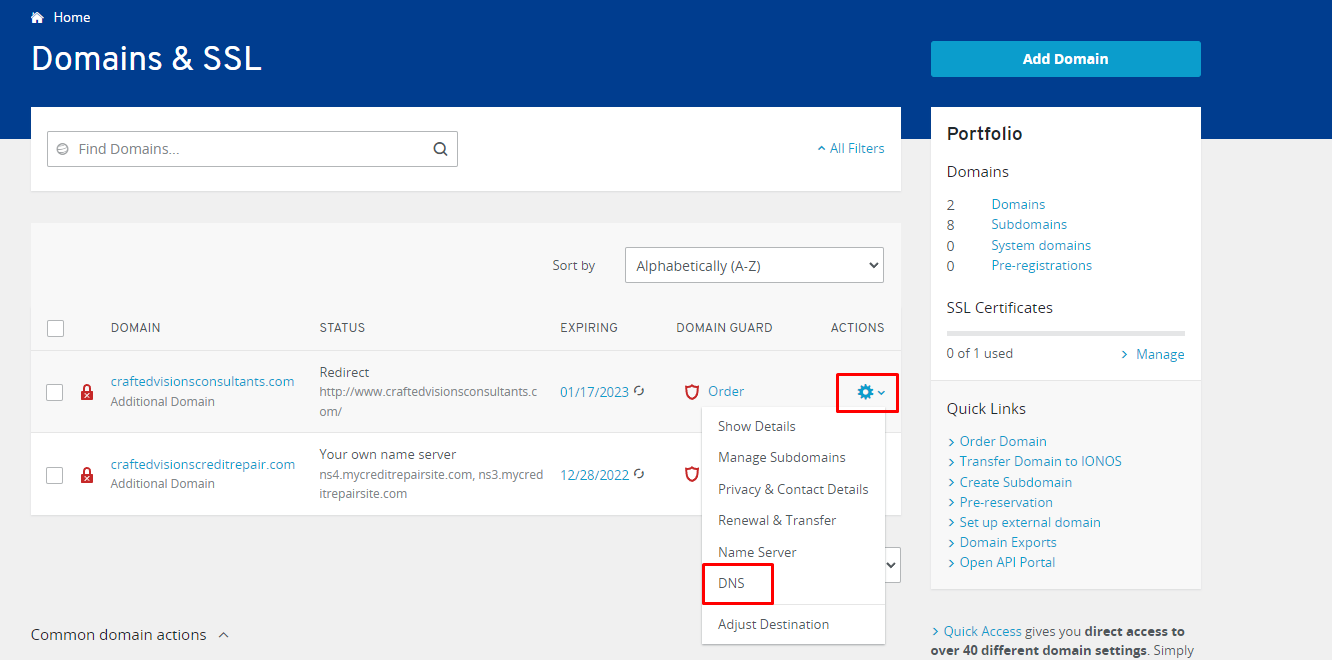Click the SSL Certificates usage progress bar
The image size is (1332, 660).
pos(1065,333)
